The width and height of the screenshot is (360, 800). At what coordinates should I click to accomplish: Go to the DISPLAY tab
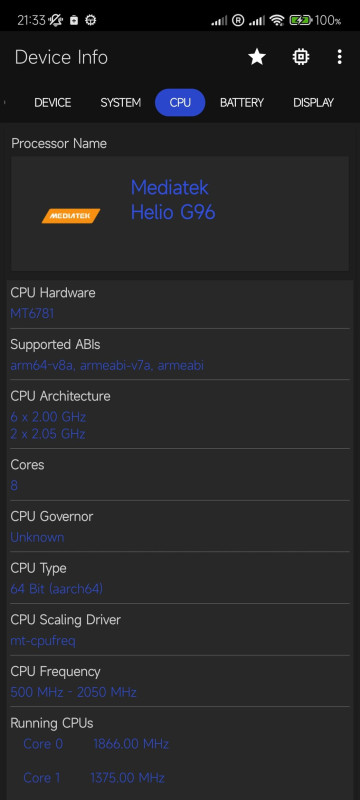click(313, 103)
